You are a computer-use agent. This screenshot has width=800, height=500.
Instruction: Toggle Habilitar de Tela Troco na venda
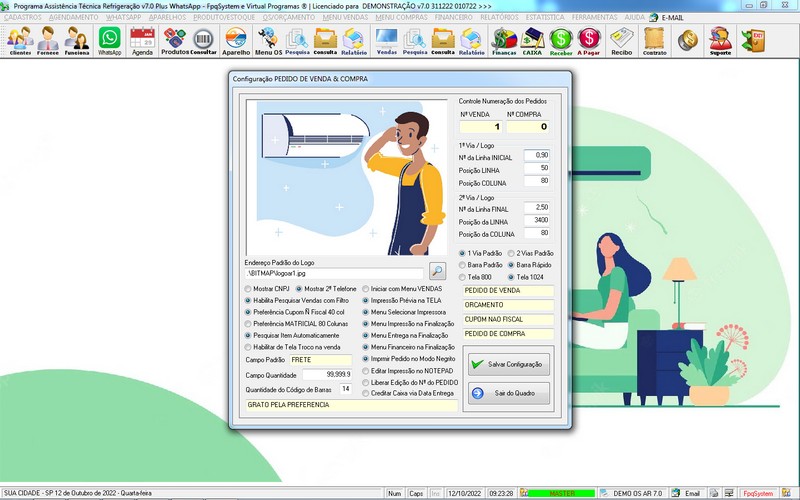(293, 347)
